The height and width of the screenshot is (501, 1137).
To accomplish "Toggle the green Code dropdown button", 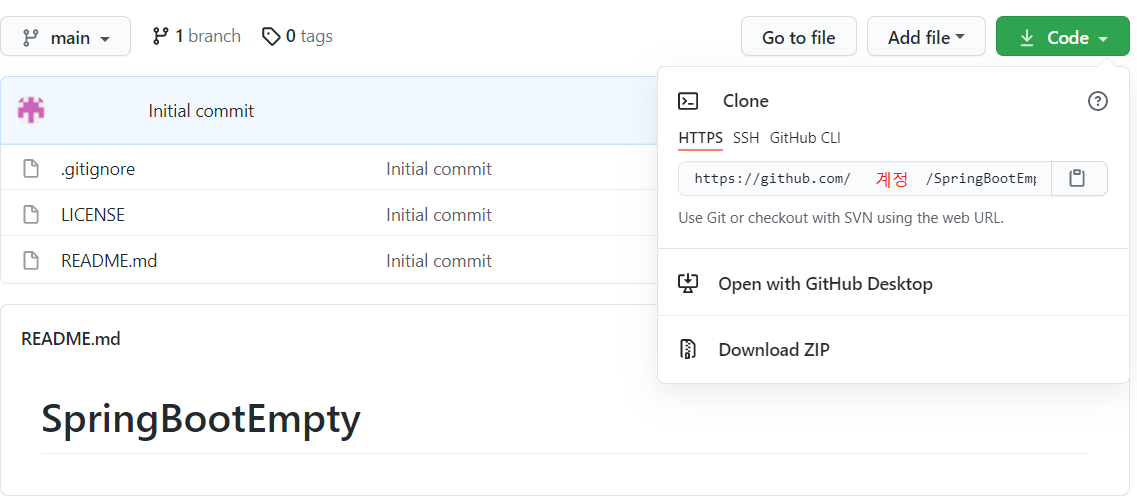I will 1062,37.
